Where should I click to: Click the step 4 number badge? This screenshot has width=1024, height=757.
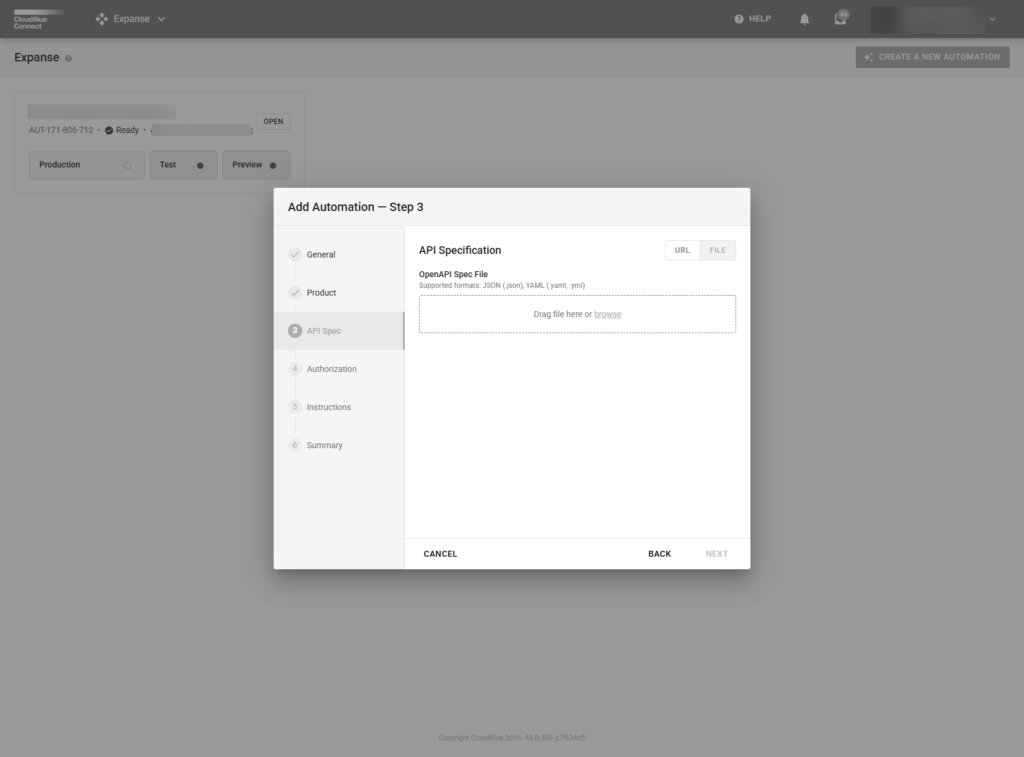[295, 368]
